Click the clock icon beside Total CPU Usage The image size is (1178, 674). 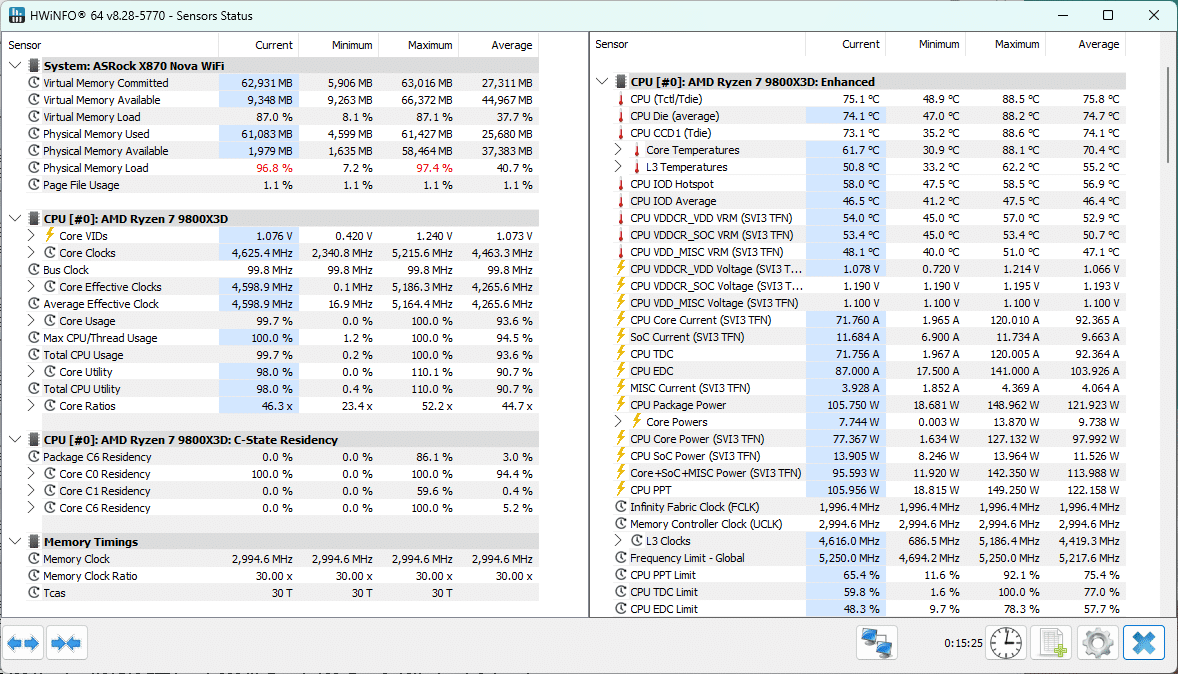pos(34,355)
